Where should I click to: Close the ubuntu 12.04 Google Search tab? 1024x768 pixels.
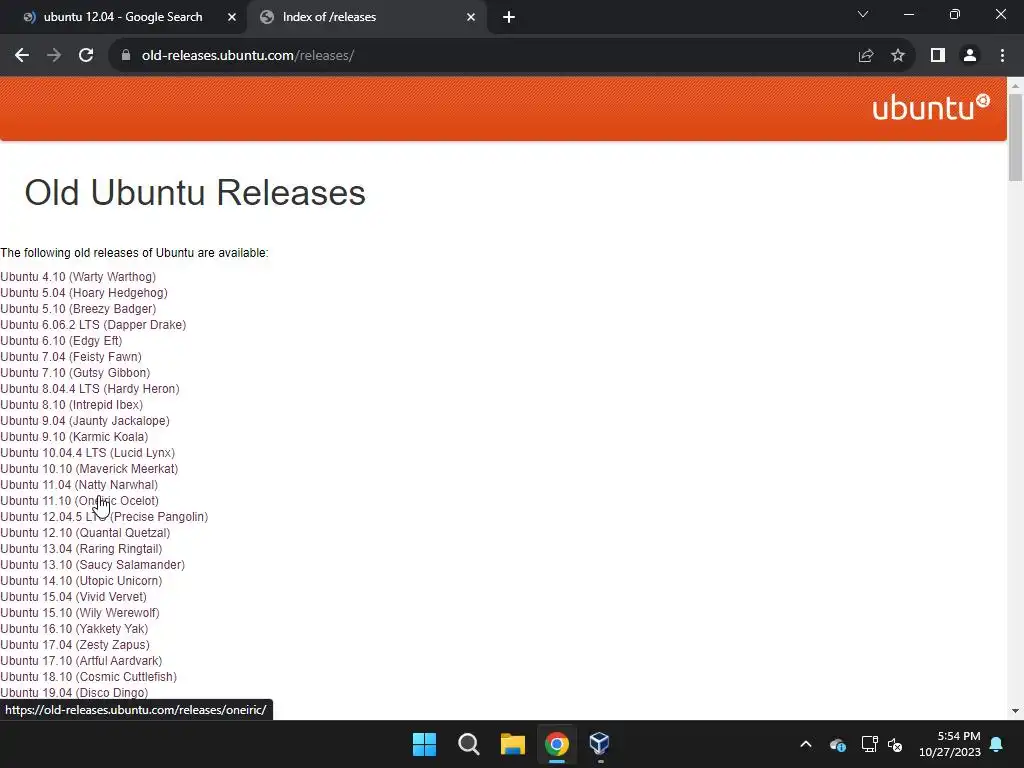[x=232, y=17]
